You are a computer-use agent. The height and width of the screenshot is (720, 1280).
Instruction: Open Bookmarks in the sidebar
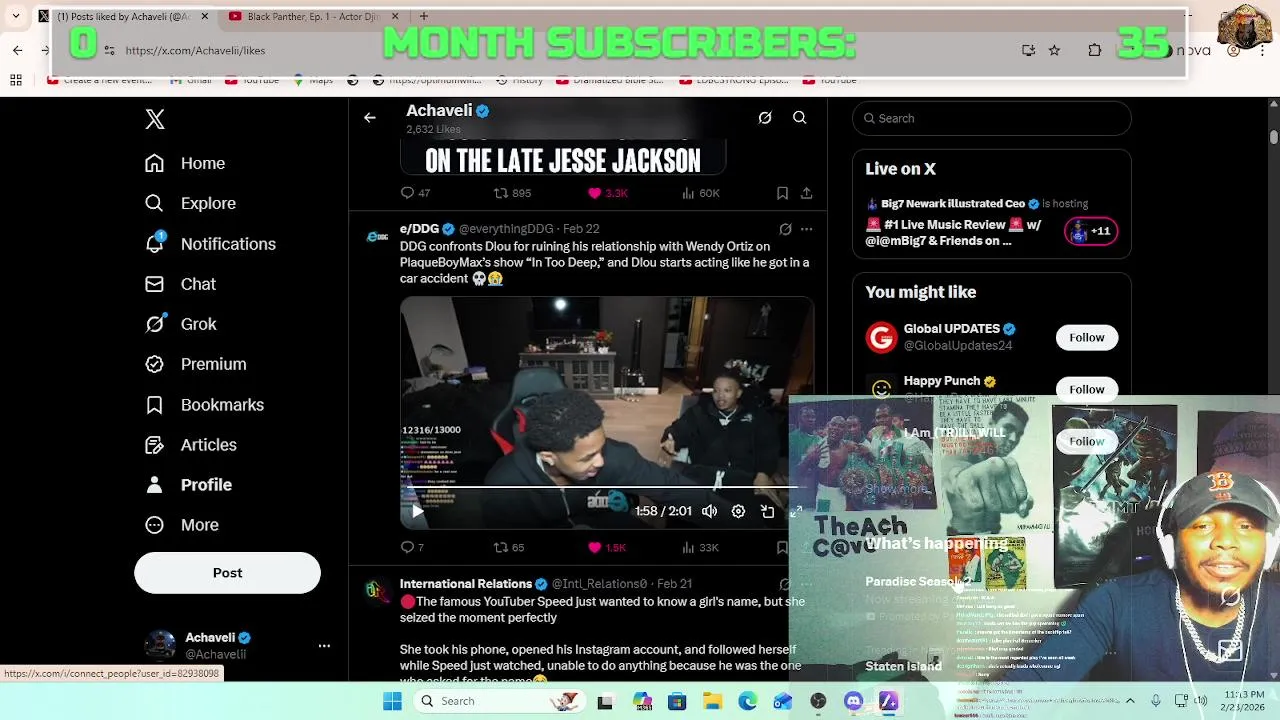pos(204,405)
